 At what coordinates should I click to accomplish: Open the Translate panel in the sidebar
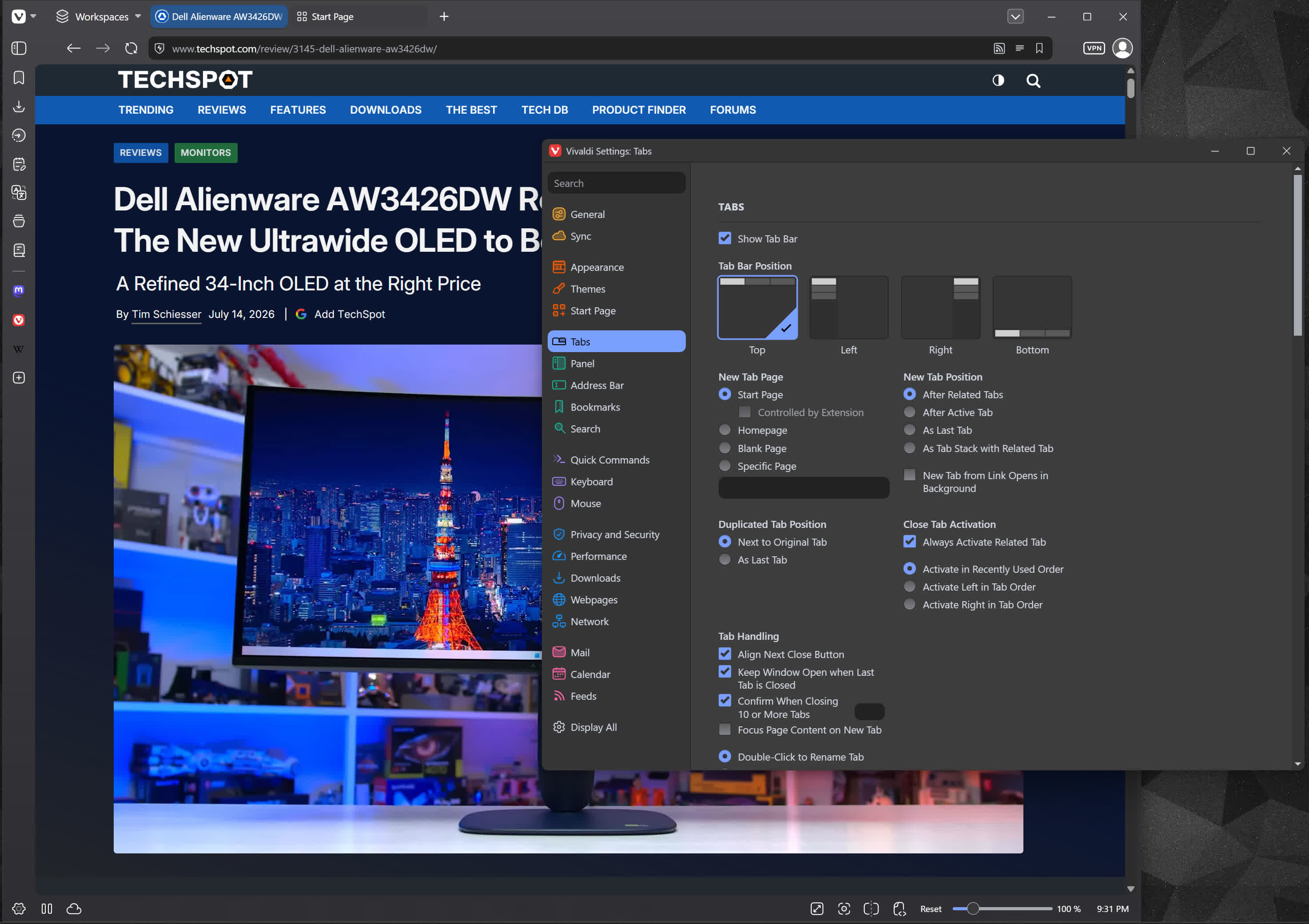pos(19,193)
